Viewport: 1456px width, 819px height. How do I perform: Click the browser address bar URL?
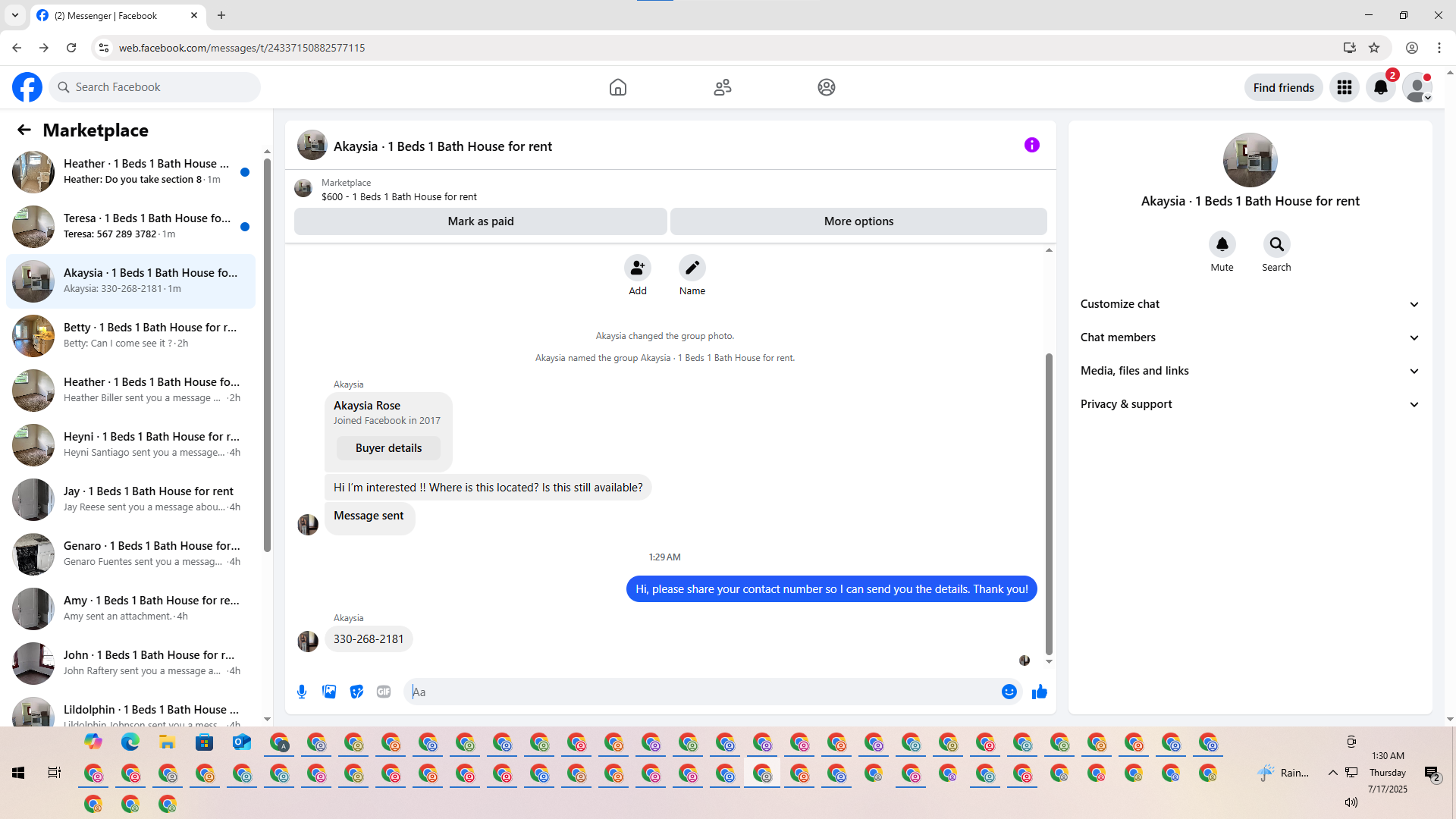tap(242, 48)
